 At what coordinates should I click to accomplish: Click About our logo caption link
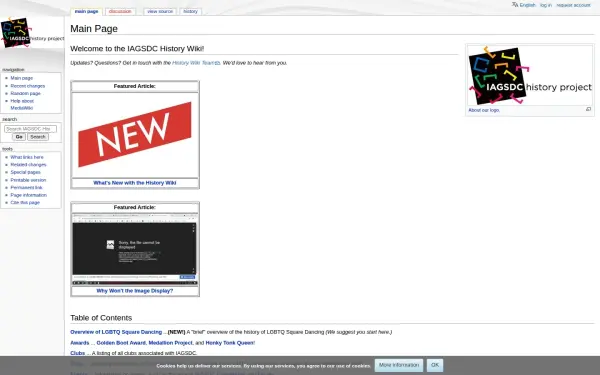point(484,110)
